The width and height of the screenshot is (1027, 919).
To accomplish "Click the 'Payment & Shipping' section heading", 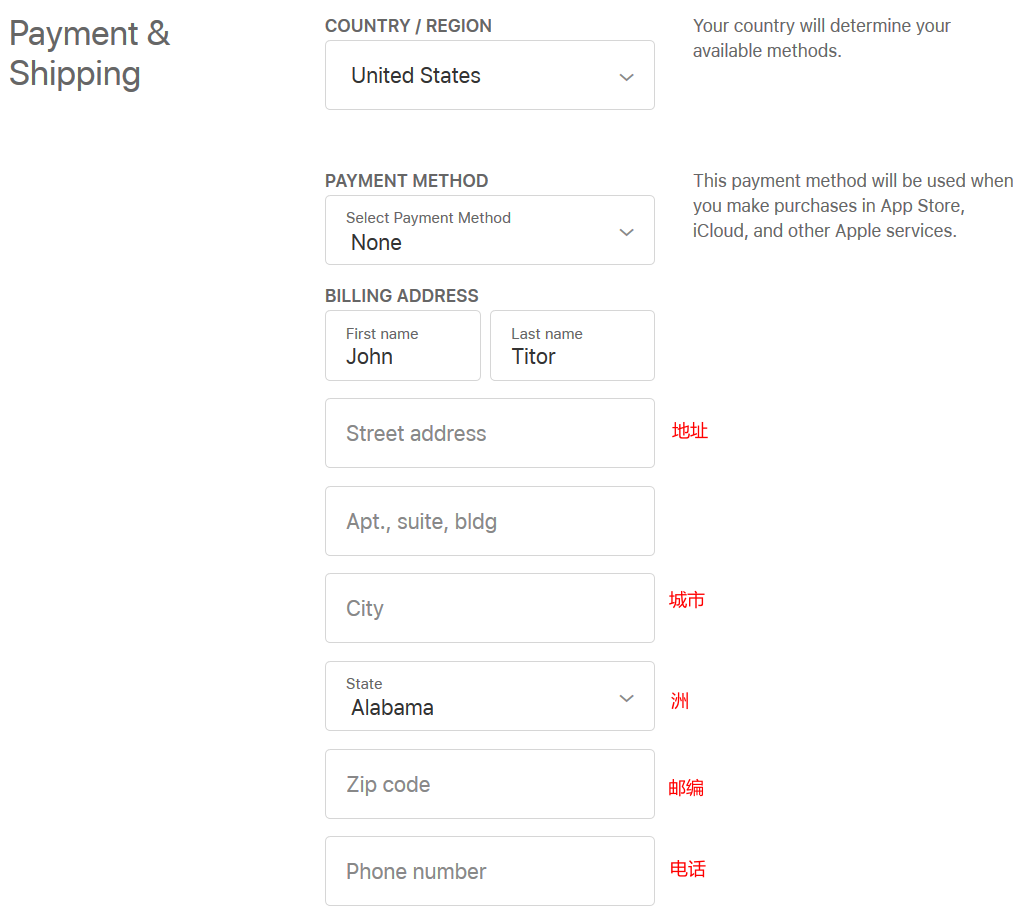I will point(89,53).
